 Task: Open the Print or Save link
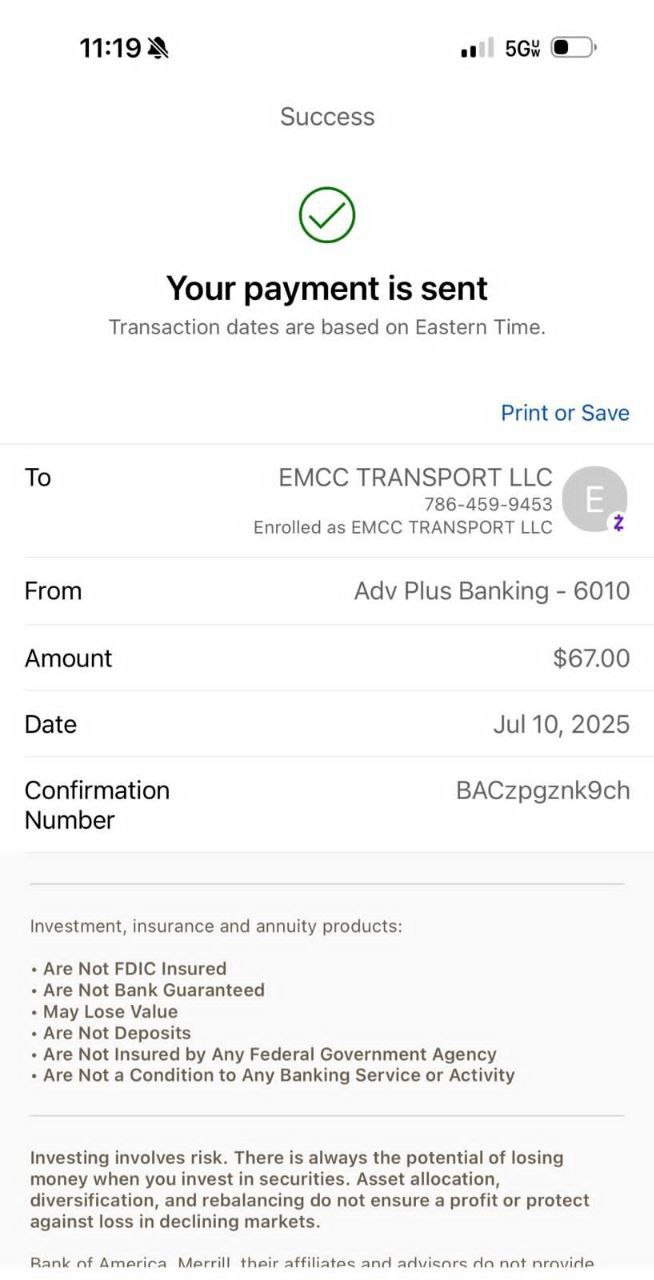tap(565, 413)
